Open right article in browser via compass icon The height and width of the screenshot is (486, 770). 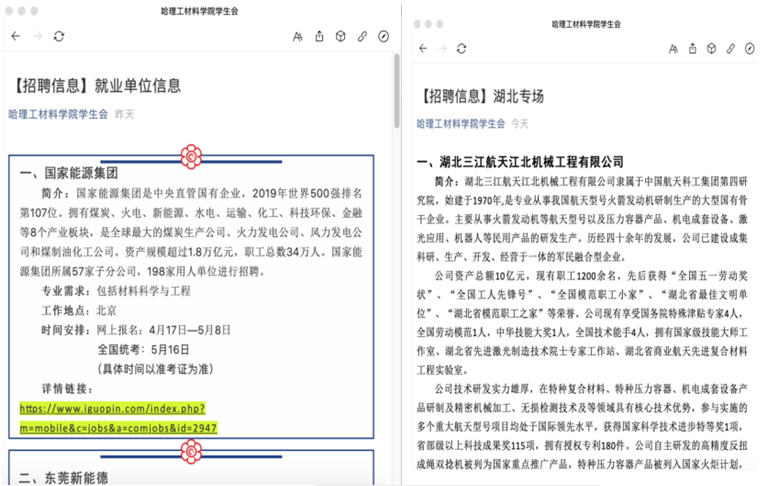750,47
